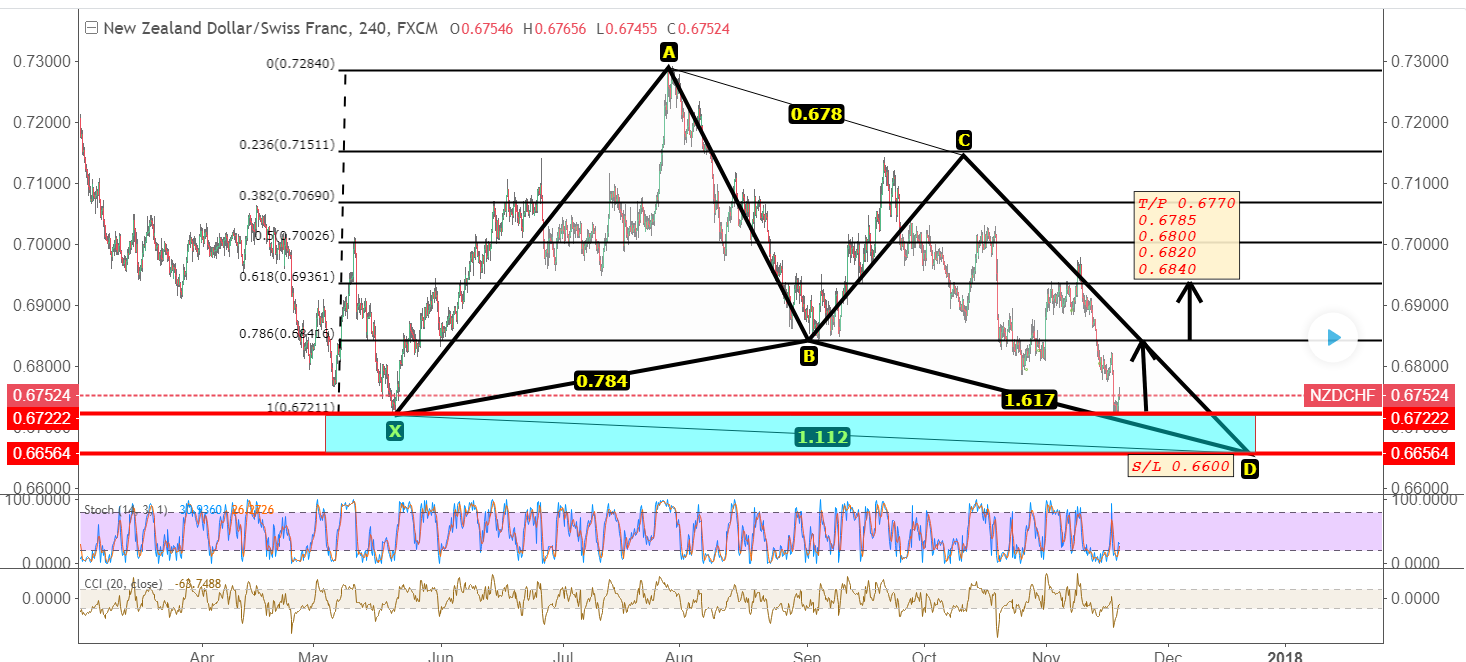This screenshot has height=662, width=1466.
Task: Select the X pattern origin marker
Action: [395, 431]
